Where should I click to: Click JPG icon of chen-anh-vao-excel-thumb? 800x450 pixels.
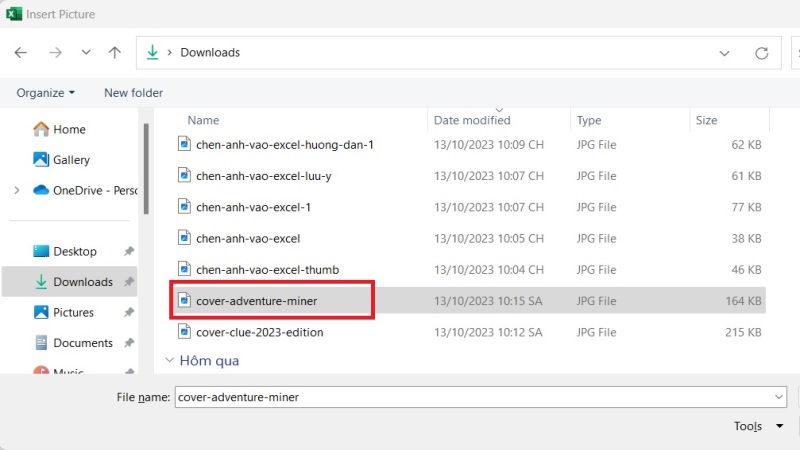[184, 269]
